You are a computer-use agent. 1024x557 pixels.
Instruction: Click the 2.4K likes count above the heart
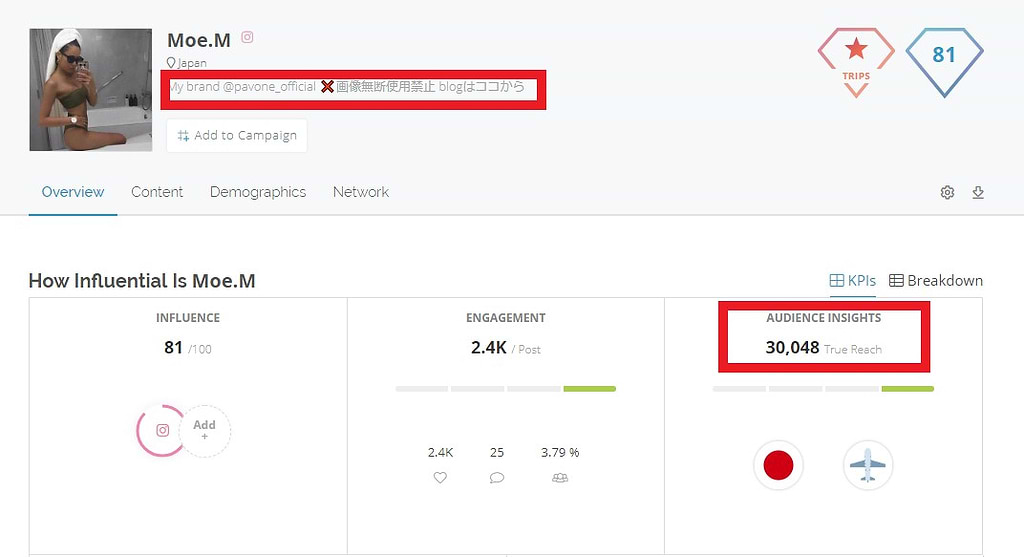point(440,453)
